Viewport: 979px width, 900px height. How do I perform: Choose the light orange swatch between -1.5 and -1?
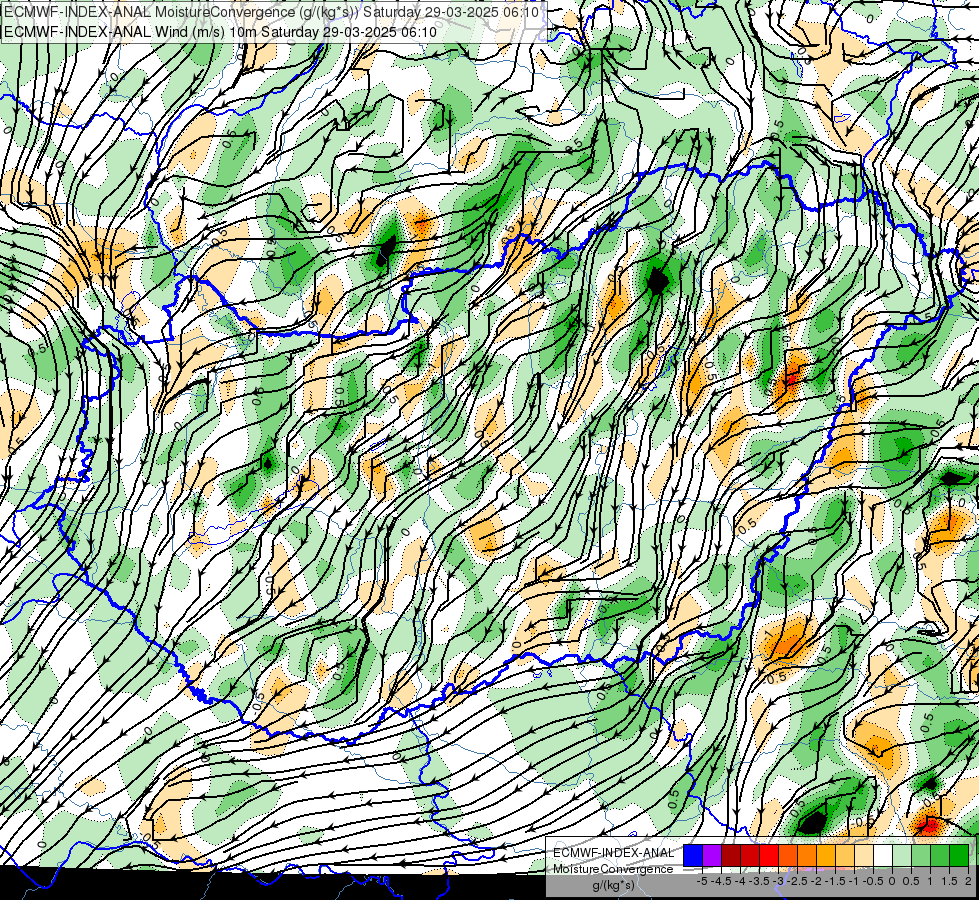click(x=845, y=855)
